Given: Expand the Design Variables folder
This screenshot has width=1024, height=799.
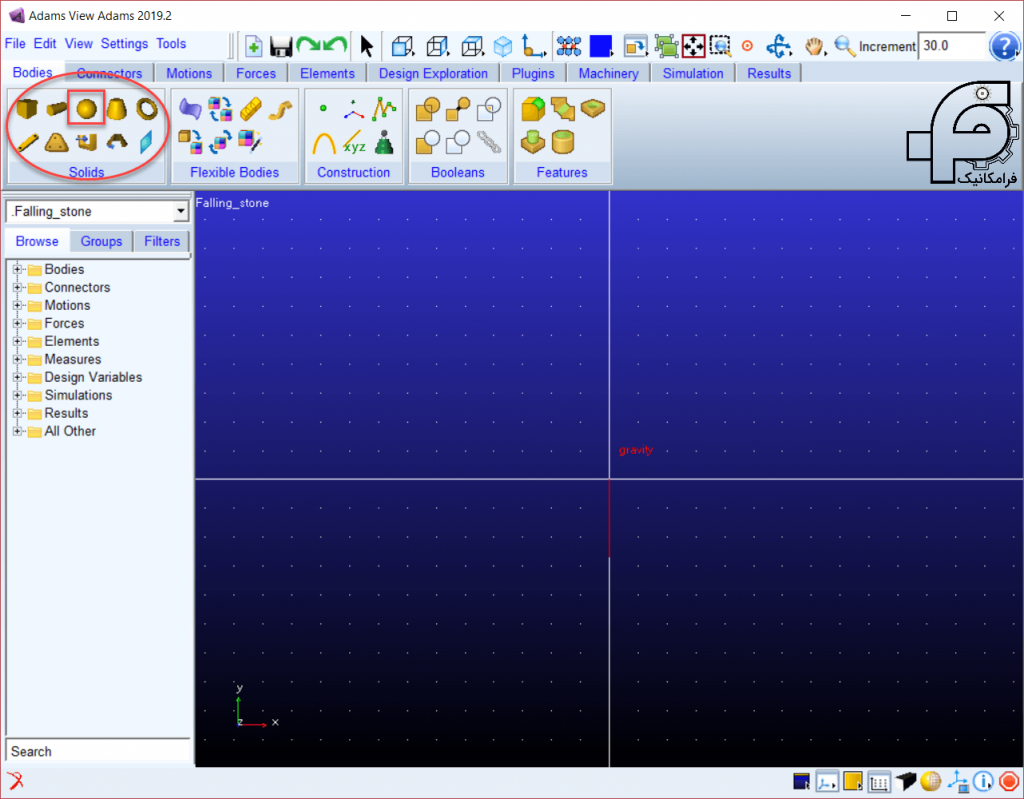Looking at the screenshot, I should (x=18, y=377).
